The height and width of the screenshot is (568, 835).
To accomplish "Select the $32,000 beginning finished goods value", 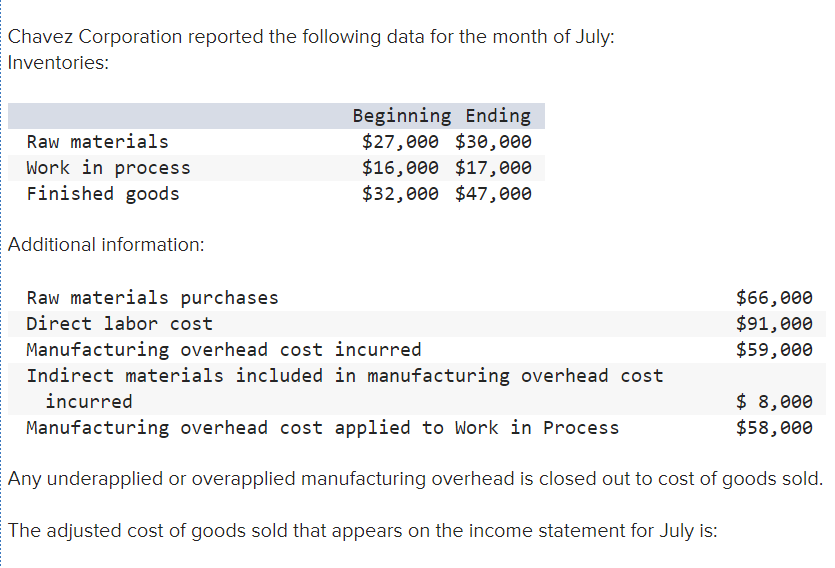I will coord(400,194).
